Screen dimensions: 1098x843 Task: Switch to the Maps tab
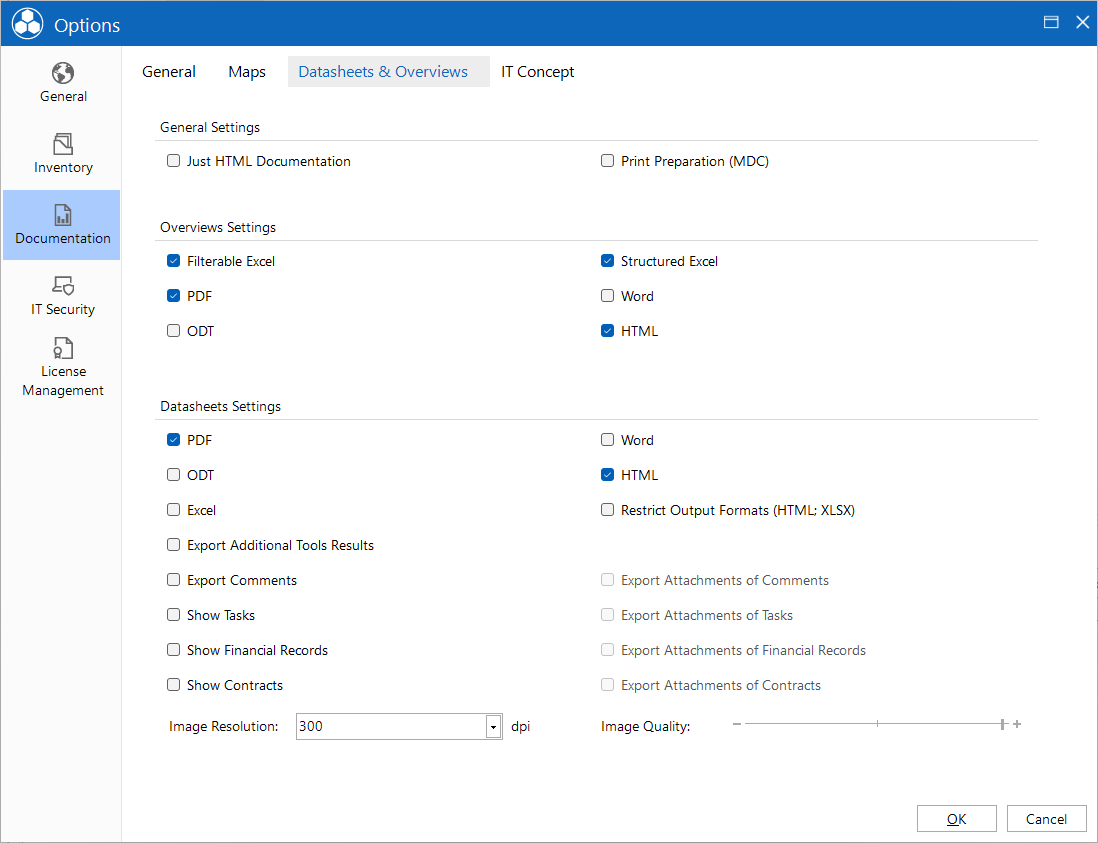click(x=246, y=71)
